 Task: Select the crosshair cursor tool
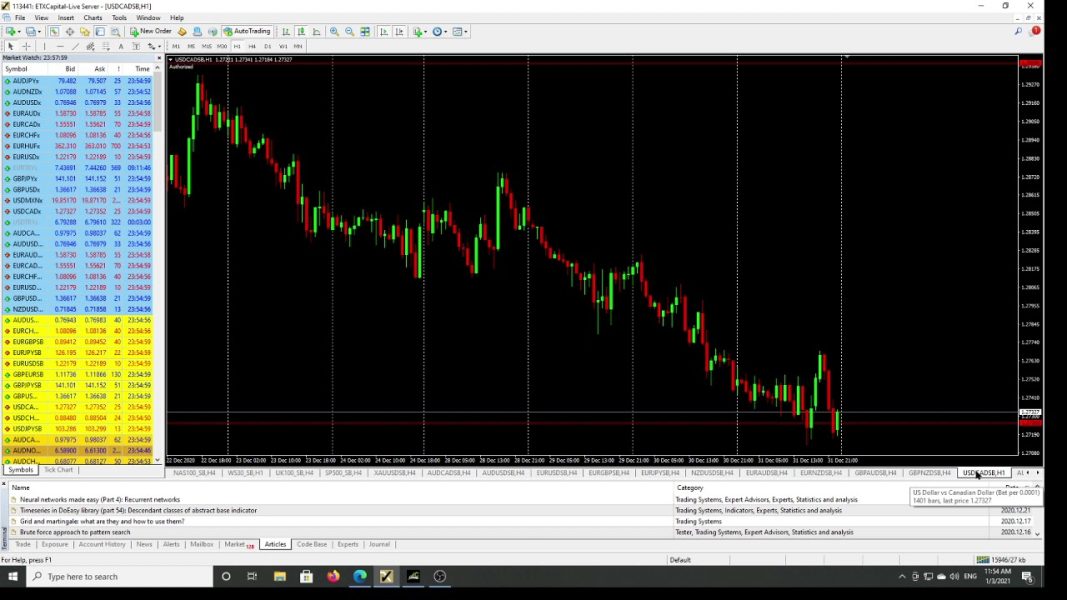click(x=26, y=46)
